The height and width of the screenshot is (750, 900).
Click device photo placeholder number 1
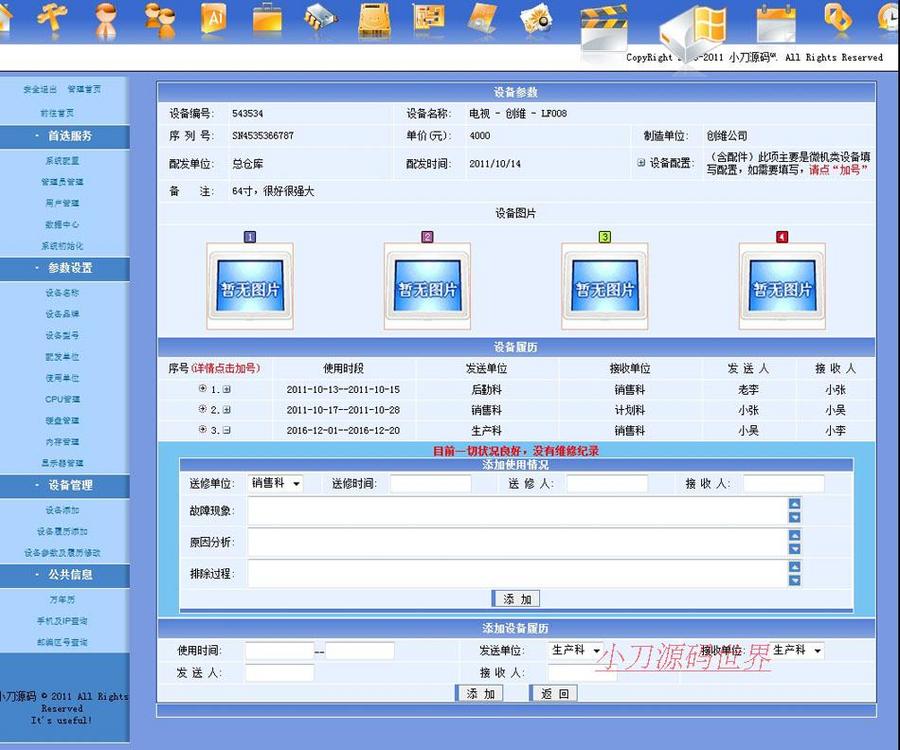pyautogui.click(x=248, y=283)
